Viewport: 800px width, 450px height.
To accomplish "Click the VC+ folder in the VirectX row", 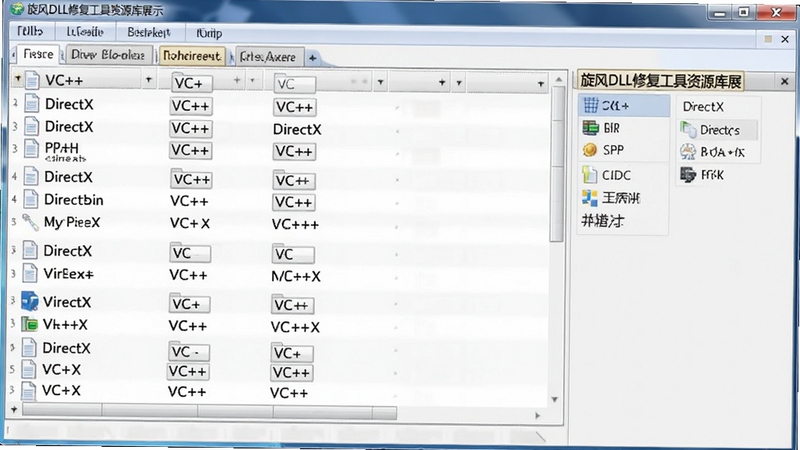I will (189, 303).
